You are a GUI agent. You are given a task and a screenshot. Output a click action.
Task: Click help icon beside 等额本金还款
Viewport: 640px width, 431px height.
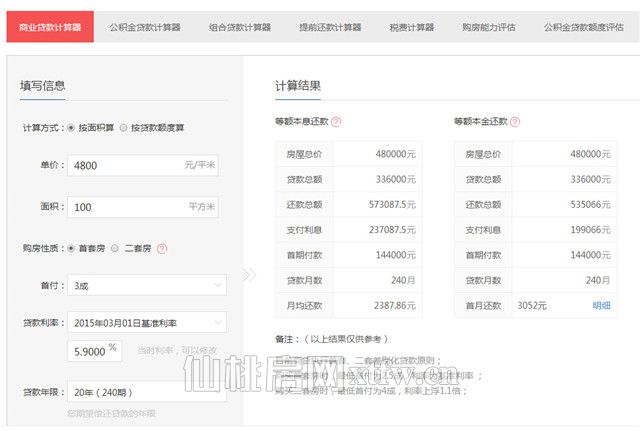(515, 122)
